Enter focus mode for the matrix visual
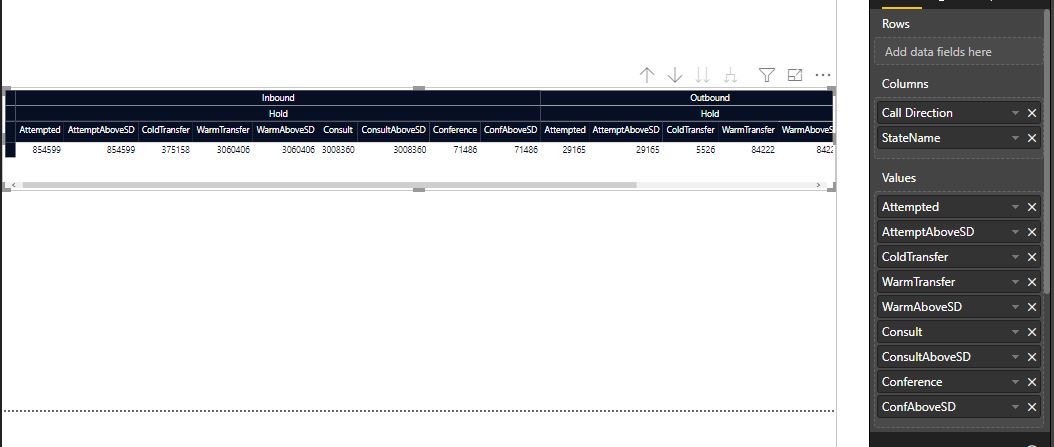Viewport: 1054px width, 447px height. [x=795, y=75]
